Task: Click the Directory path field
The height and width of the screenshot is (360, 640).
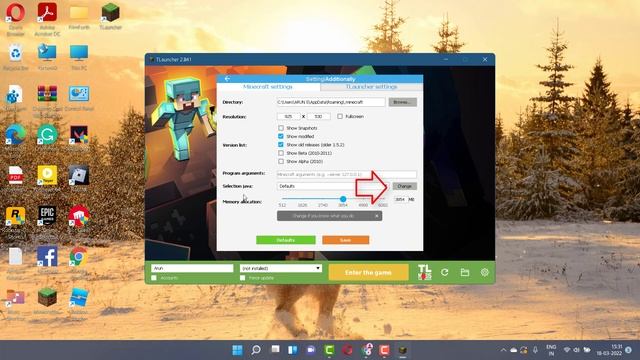Action: (x=331, y=102)
